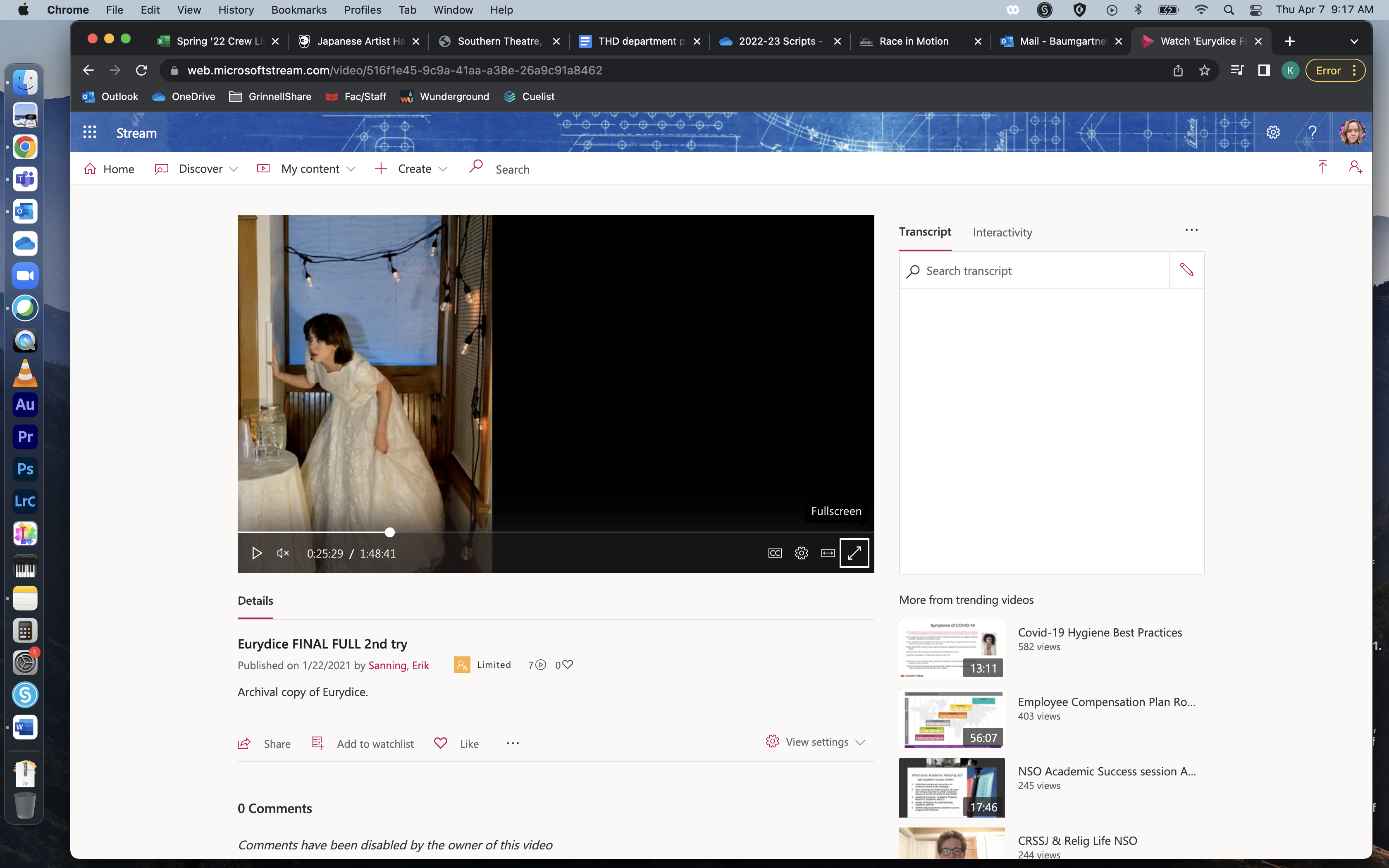The height and width of the screenshot is (868, 1389).
Task: Open the Stream help question mark
Action: (x=1312, y=133)
